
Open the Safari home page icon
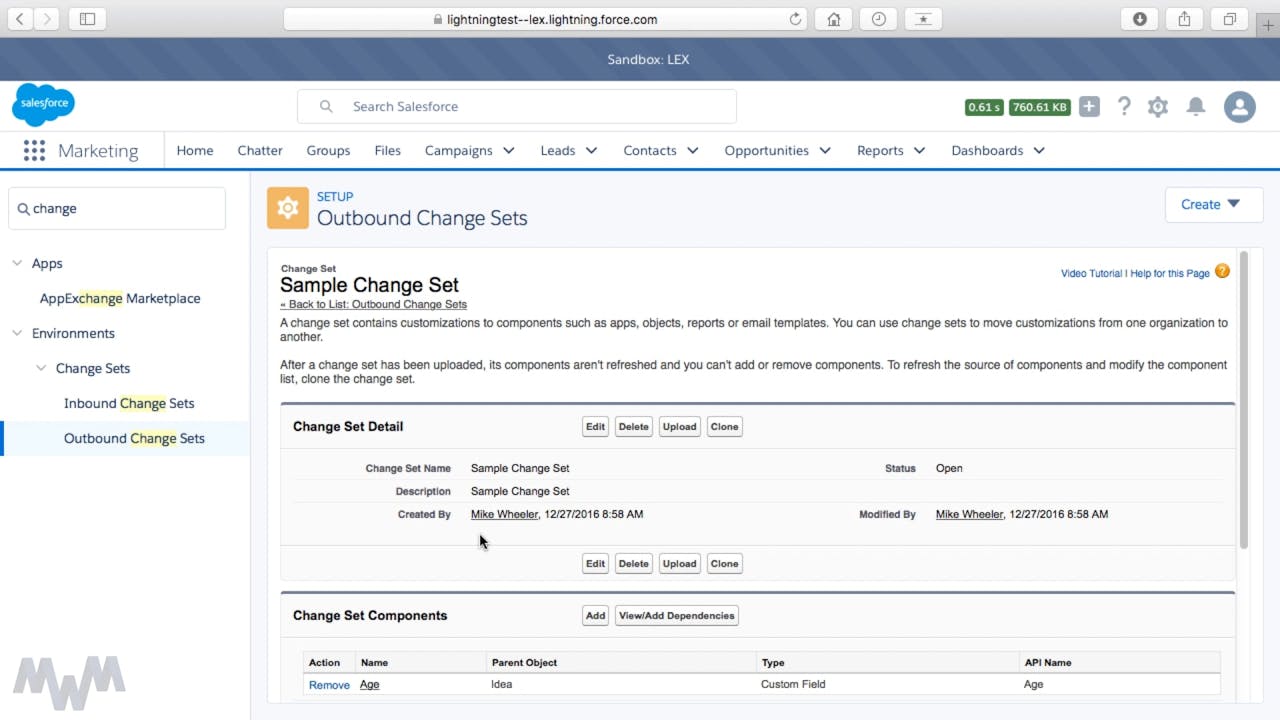tap(833, 19)
